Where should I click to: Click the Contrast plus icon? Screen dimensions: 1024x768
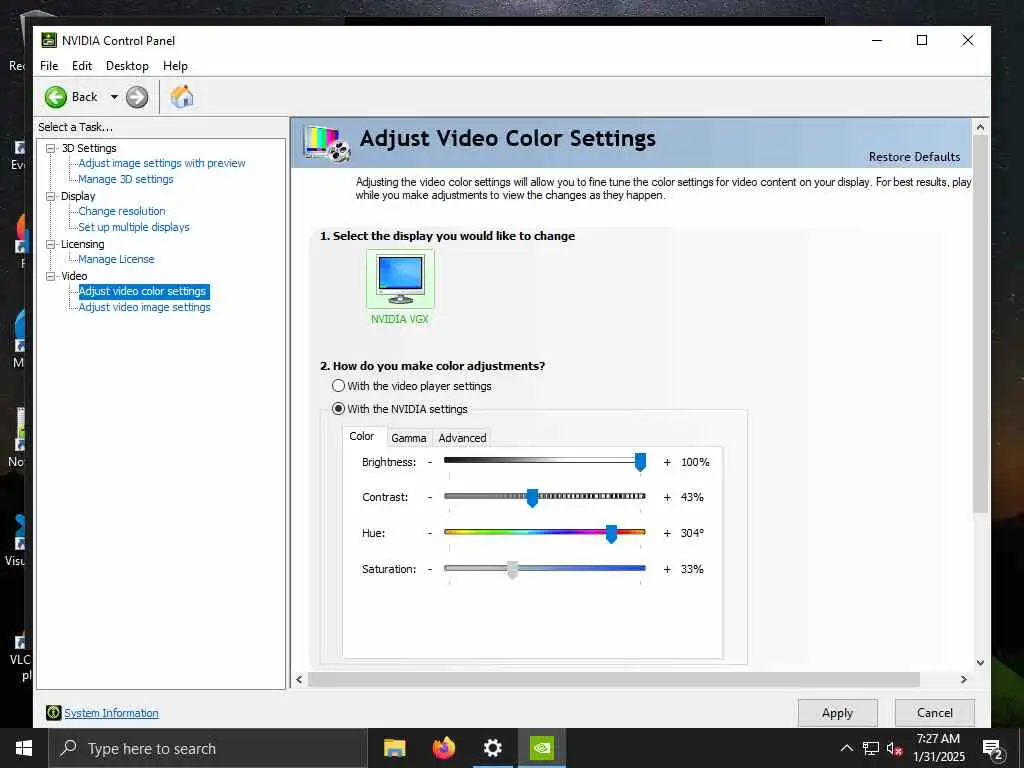tap(667, 498)
